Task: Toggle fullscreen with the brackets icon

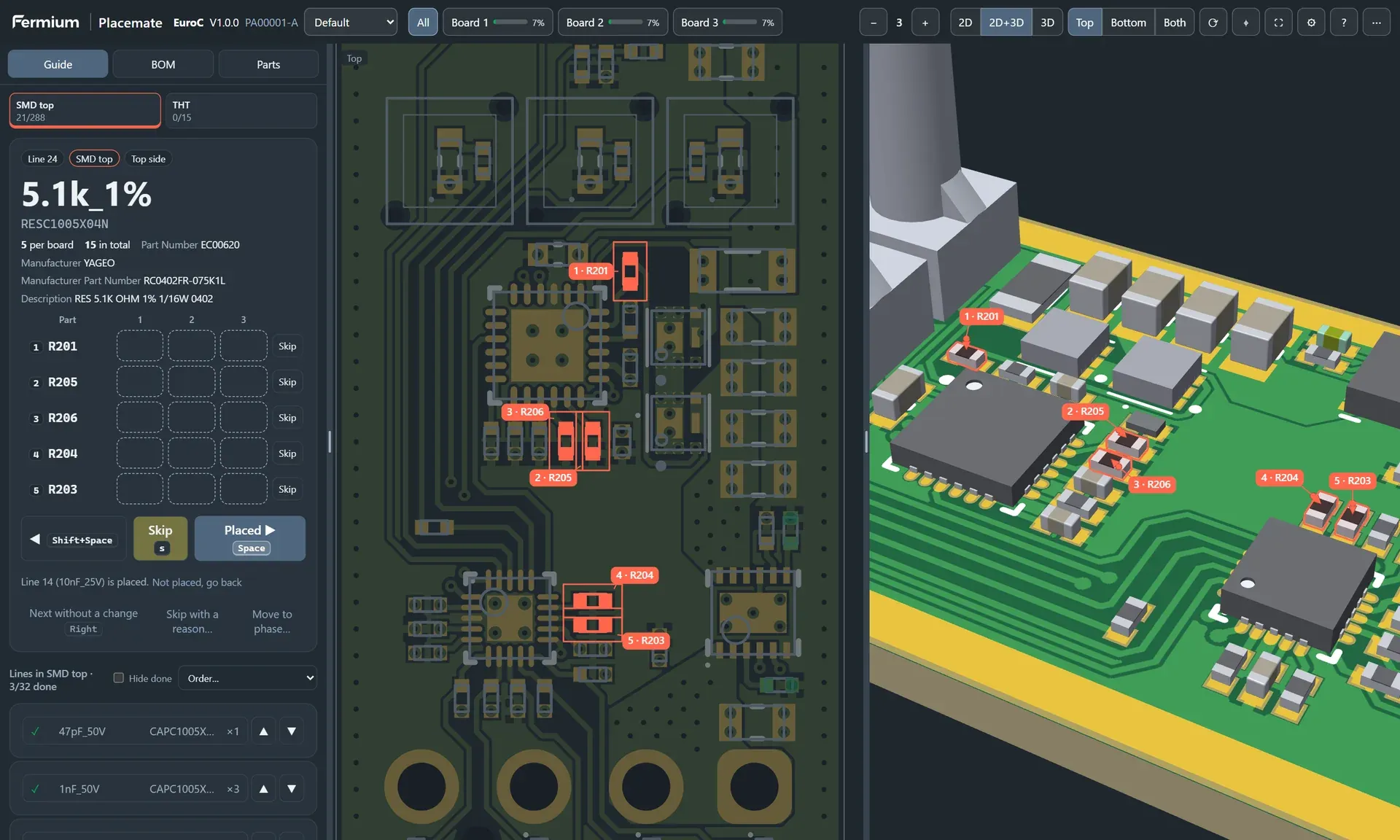Action: coord(1278,23)
